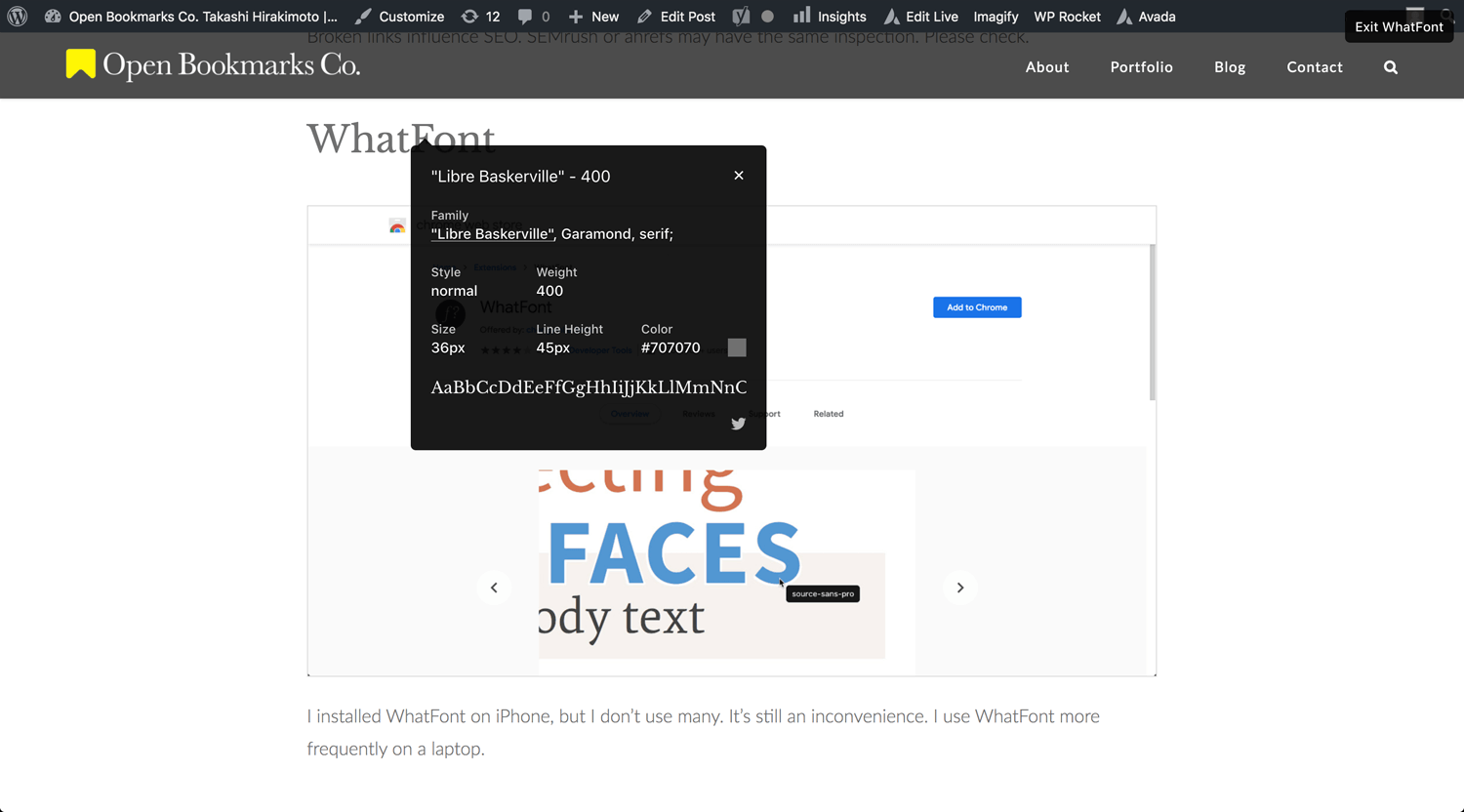The width and height of the screenshot is (1464, 812).
Task: Click the yellow bookmark logo icon
Action: [81, 63]
